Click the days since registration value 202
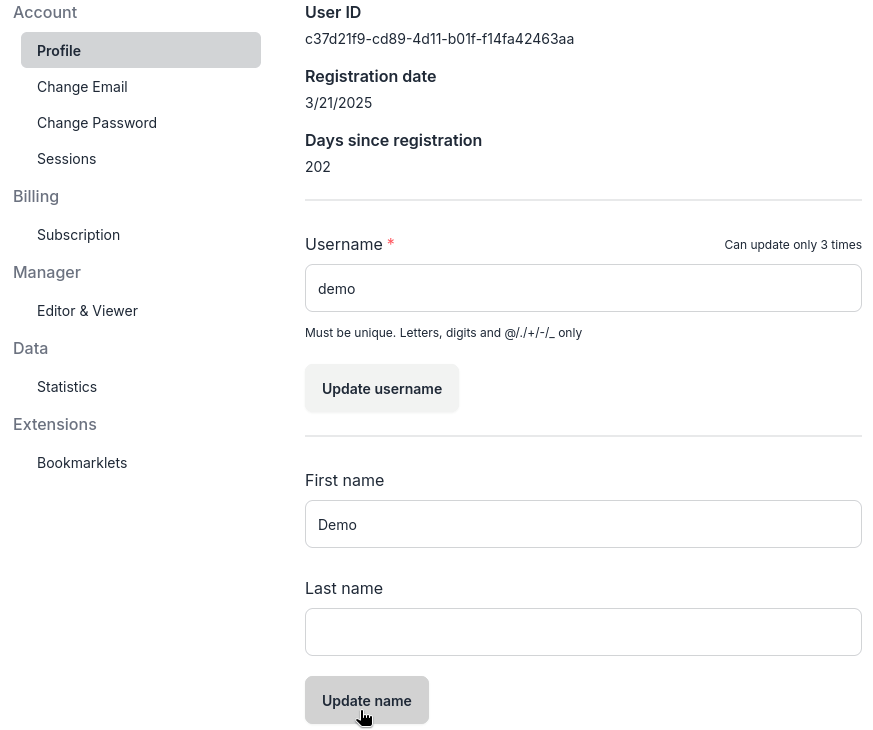Image resolution: width=873 pixels, height=730 pixels. (x=318, y=167)
